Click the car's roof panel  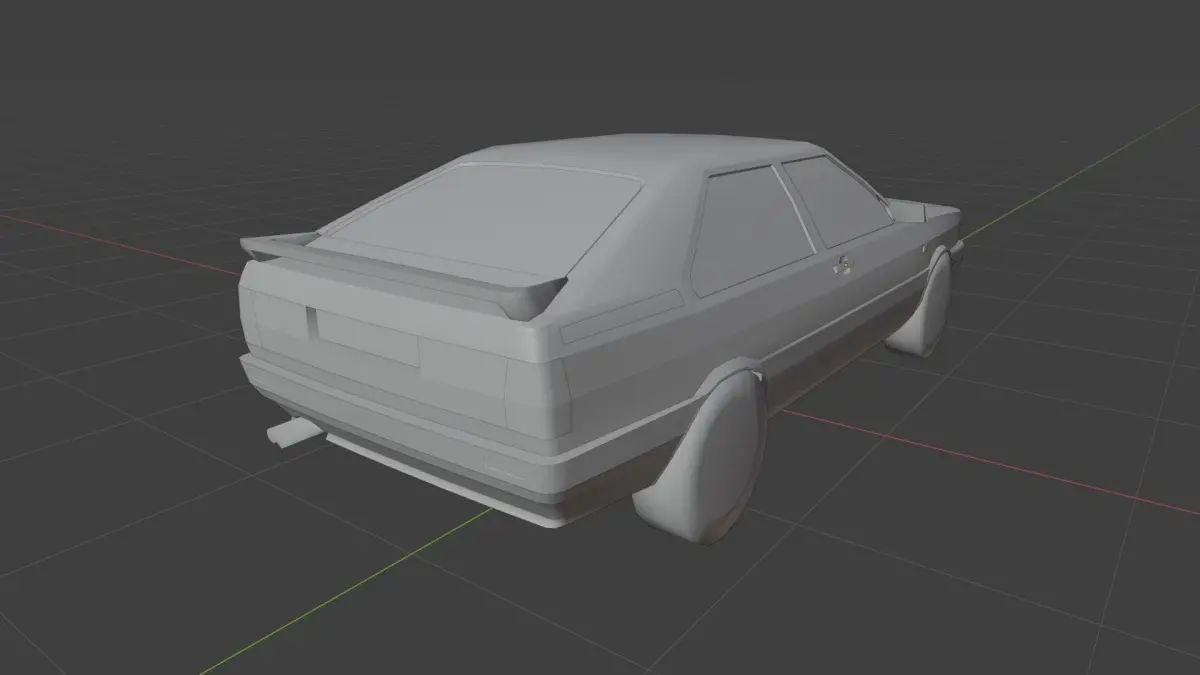(640, 152)
